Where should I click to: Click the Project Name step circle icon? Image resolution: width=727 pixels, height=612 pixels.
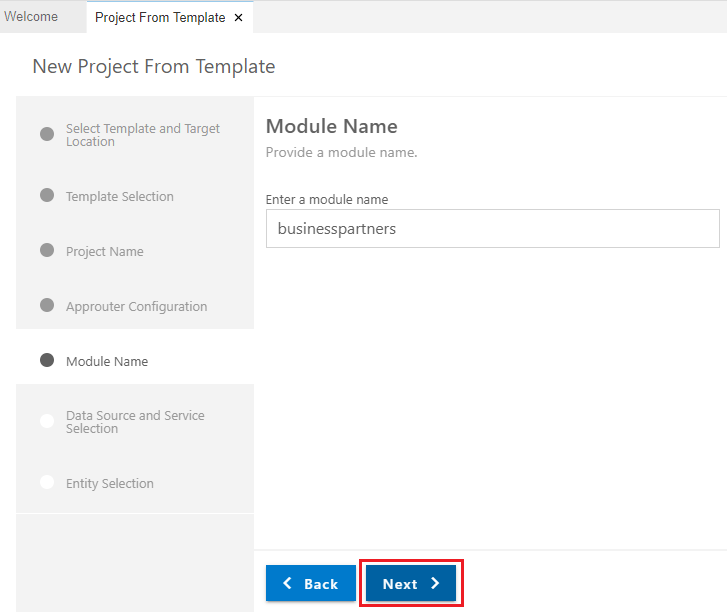[x=47, y=251]
